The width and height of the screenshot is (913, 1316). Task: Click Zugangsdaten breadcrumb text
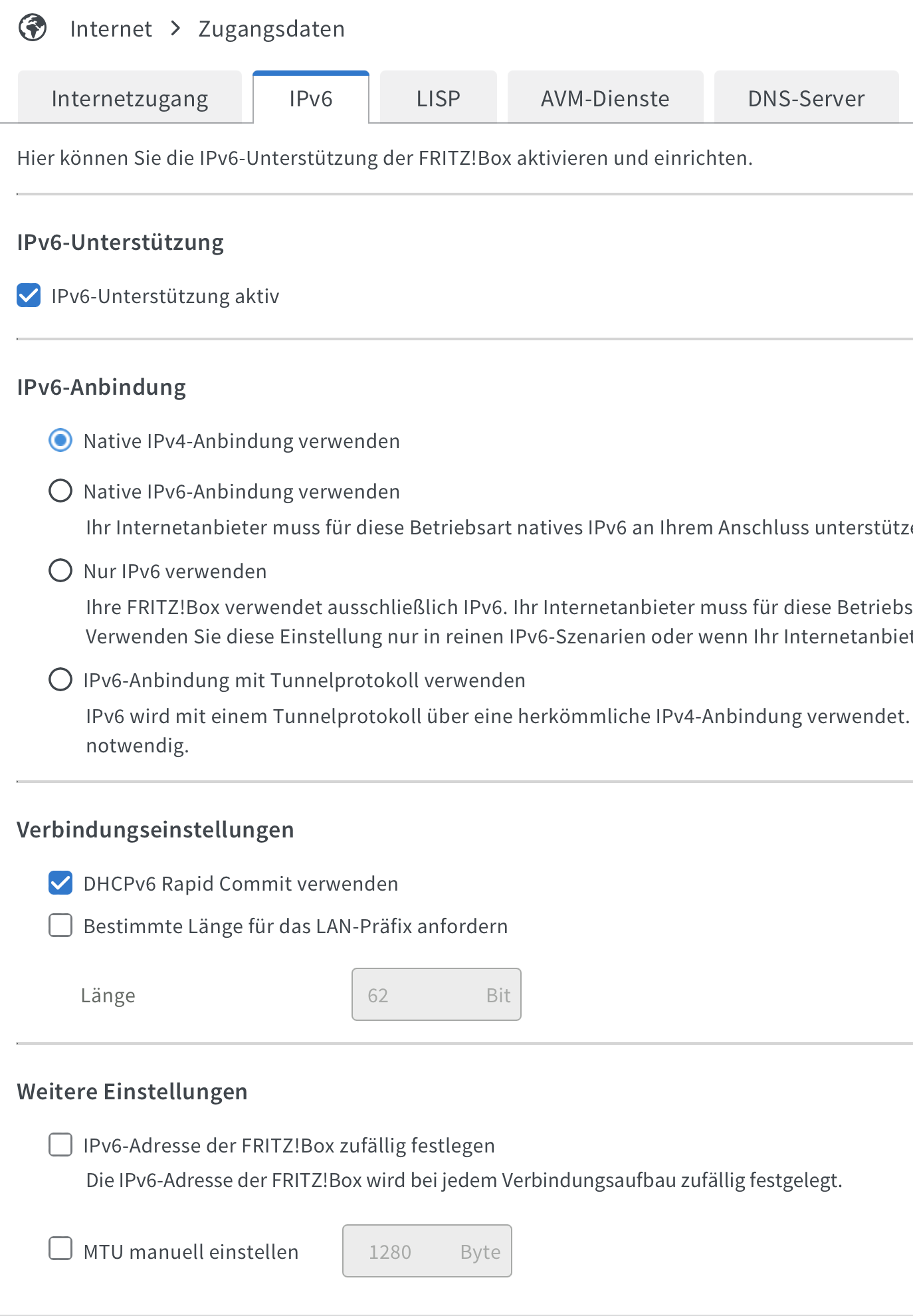point(272,29)
